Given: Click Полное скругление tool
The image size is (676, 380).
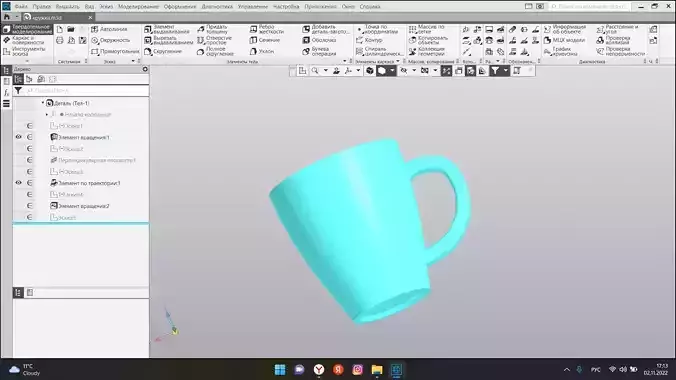Looking at the screenshot, I should click(215, 51).
